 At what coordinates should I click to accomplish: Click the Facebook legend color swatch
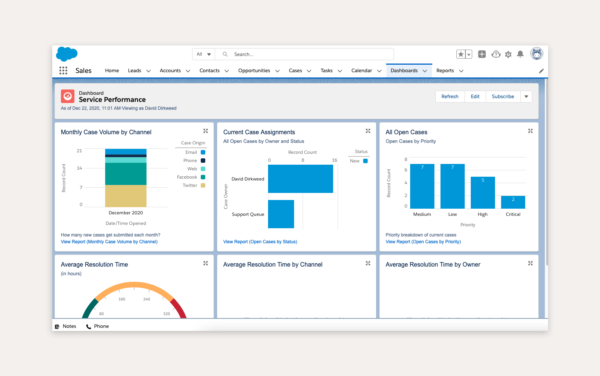[203, 177]
